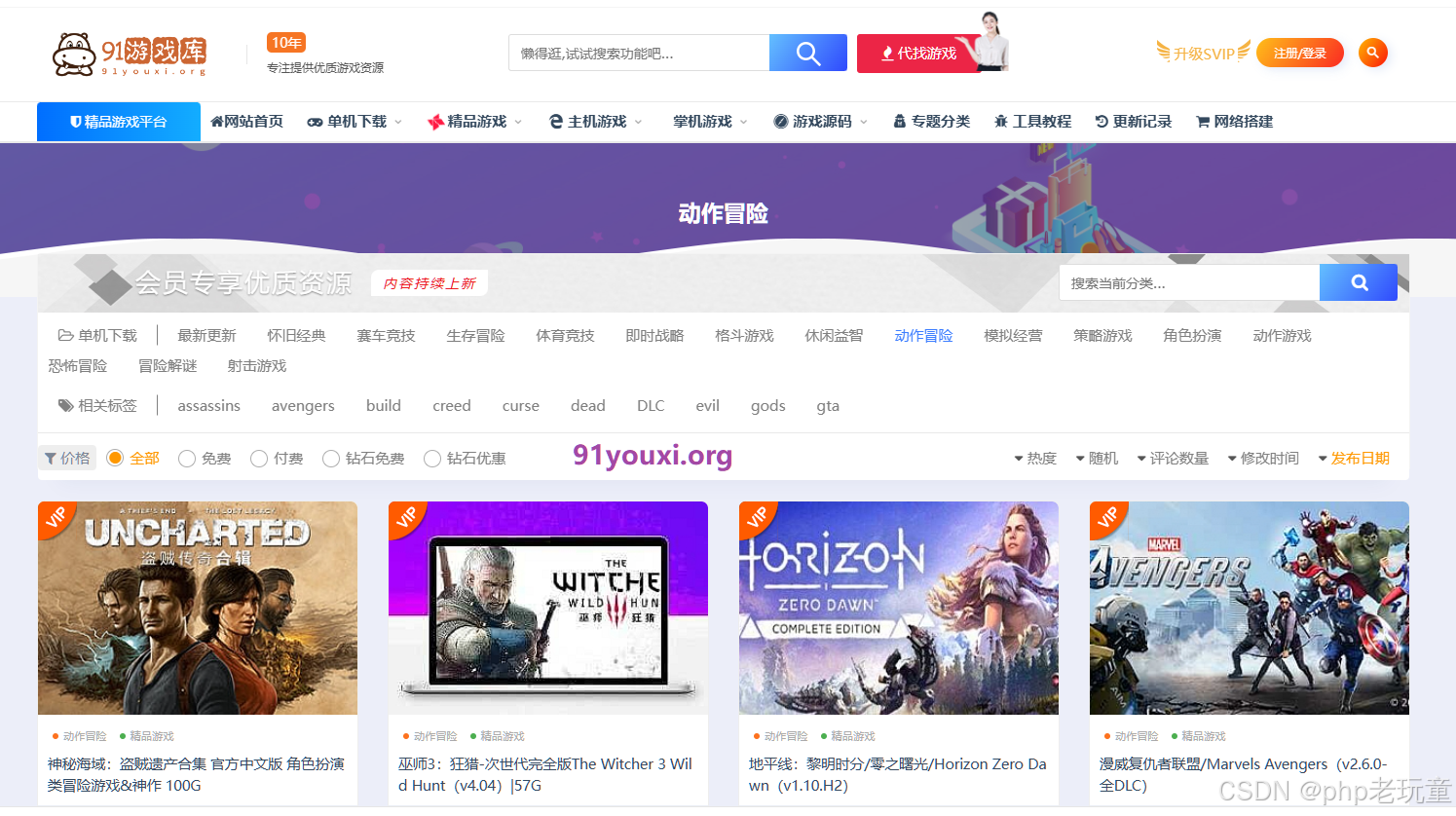Sort by 随机
Image resolution: width=1456 pixels, height=816 pixels.
pos(1097,458)
